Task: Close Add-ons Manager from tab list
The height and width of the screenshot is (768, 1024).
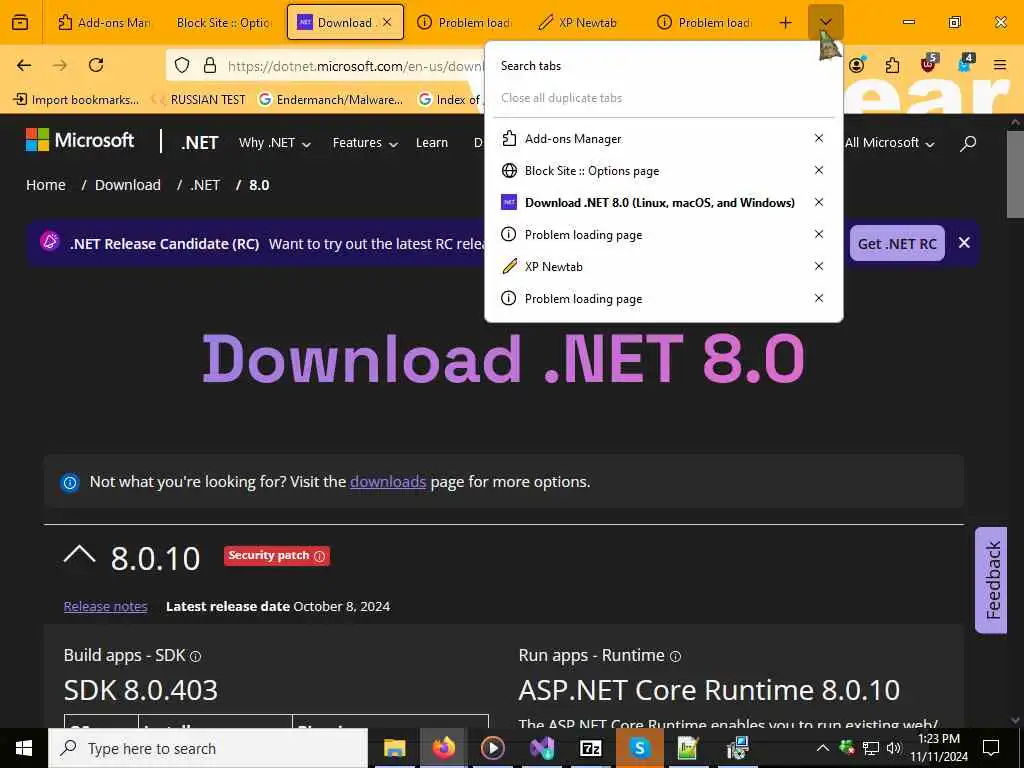Action: tap(819, 138)
